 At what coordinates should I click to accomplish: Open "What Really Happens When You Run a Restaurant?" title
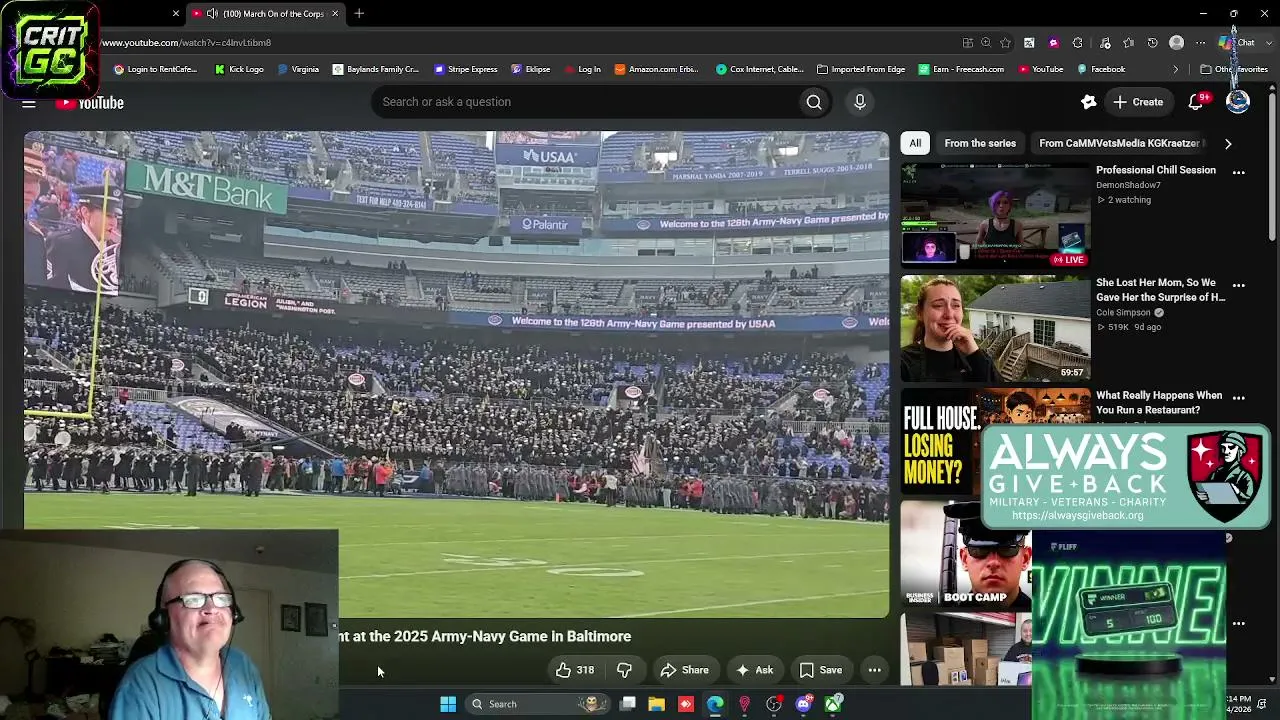(x=1159, y=403)
